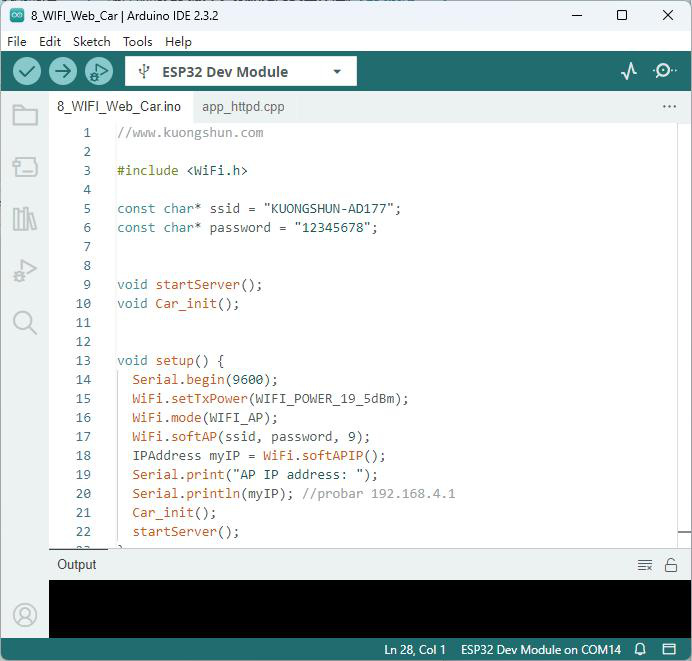
Task: Open the Serial Plotter
Action: pos(629,71)
